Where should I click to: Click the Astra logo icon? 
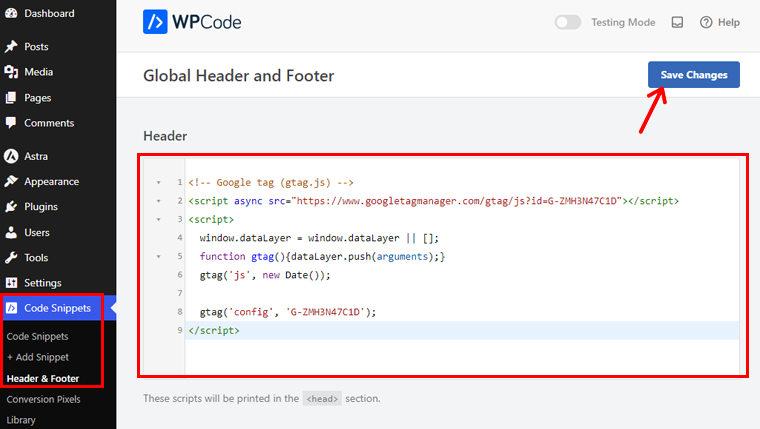(x=11, y=156)
